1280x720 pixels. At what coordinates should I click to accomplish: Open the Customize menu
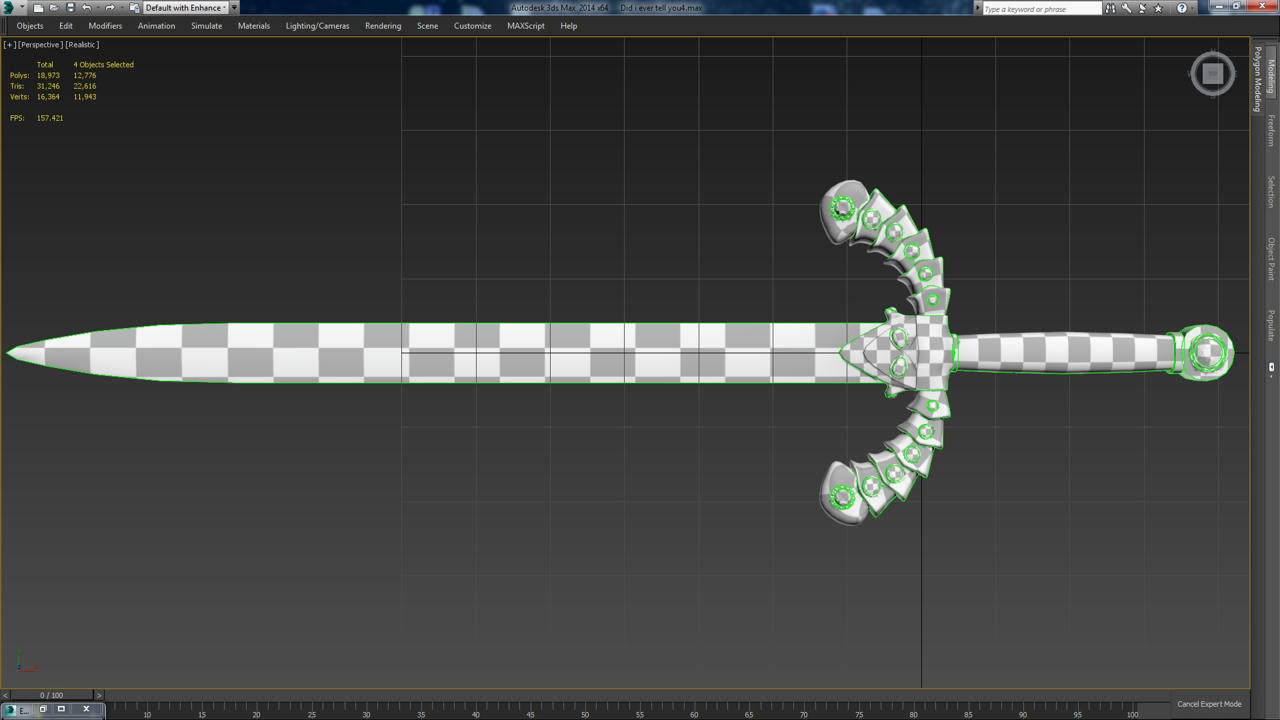(473, 26)
